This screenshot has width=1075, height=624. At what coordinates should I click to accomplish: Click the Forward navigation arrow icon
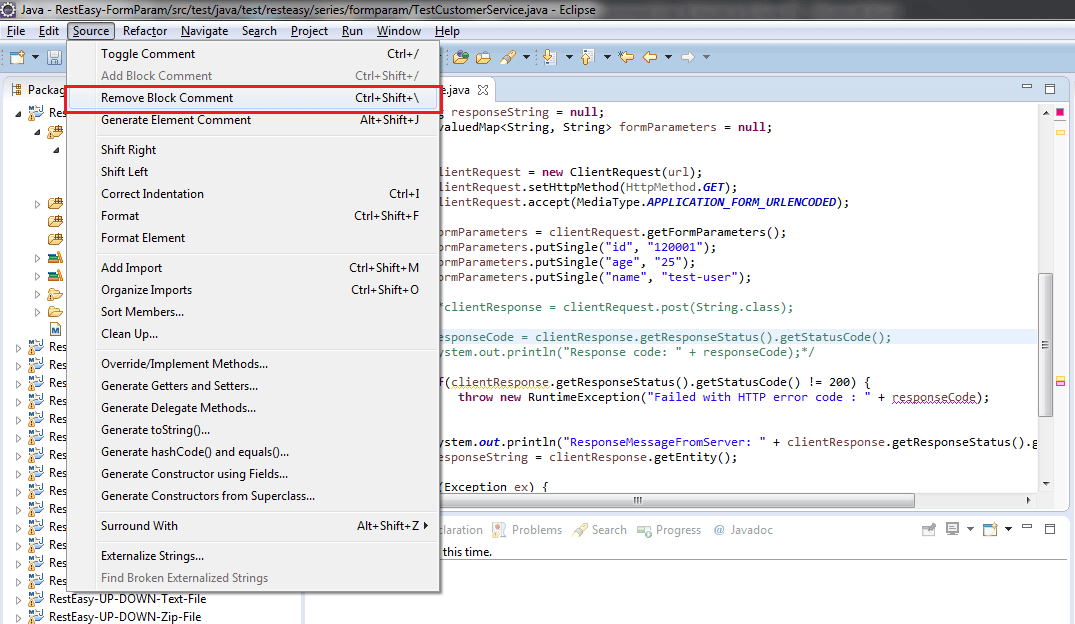(687, 57)
